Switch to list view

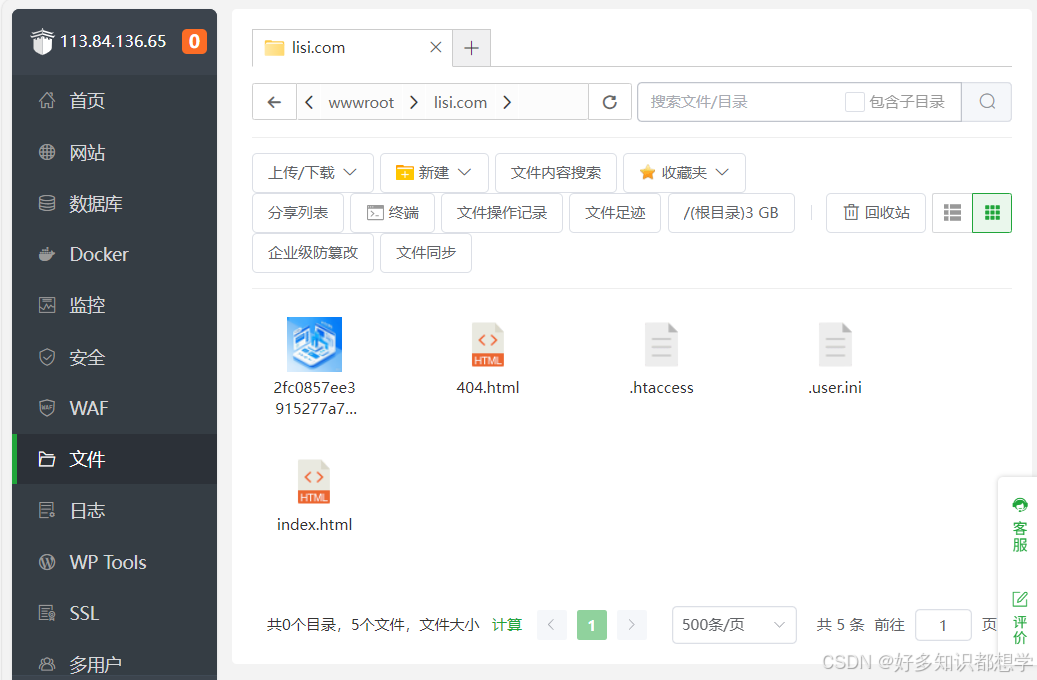click(952, 213)
